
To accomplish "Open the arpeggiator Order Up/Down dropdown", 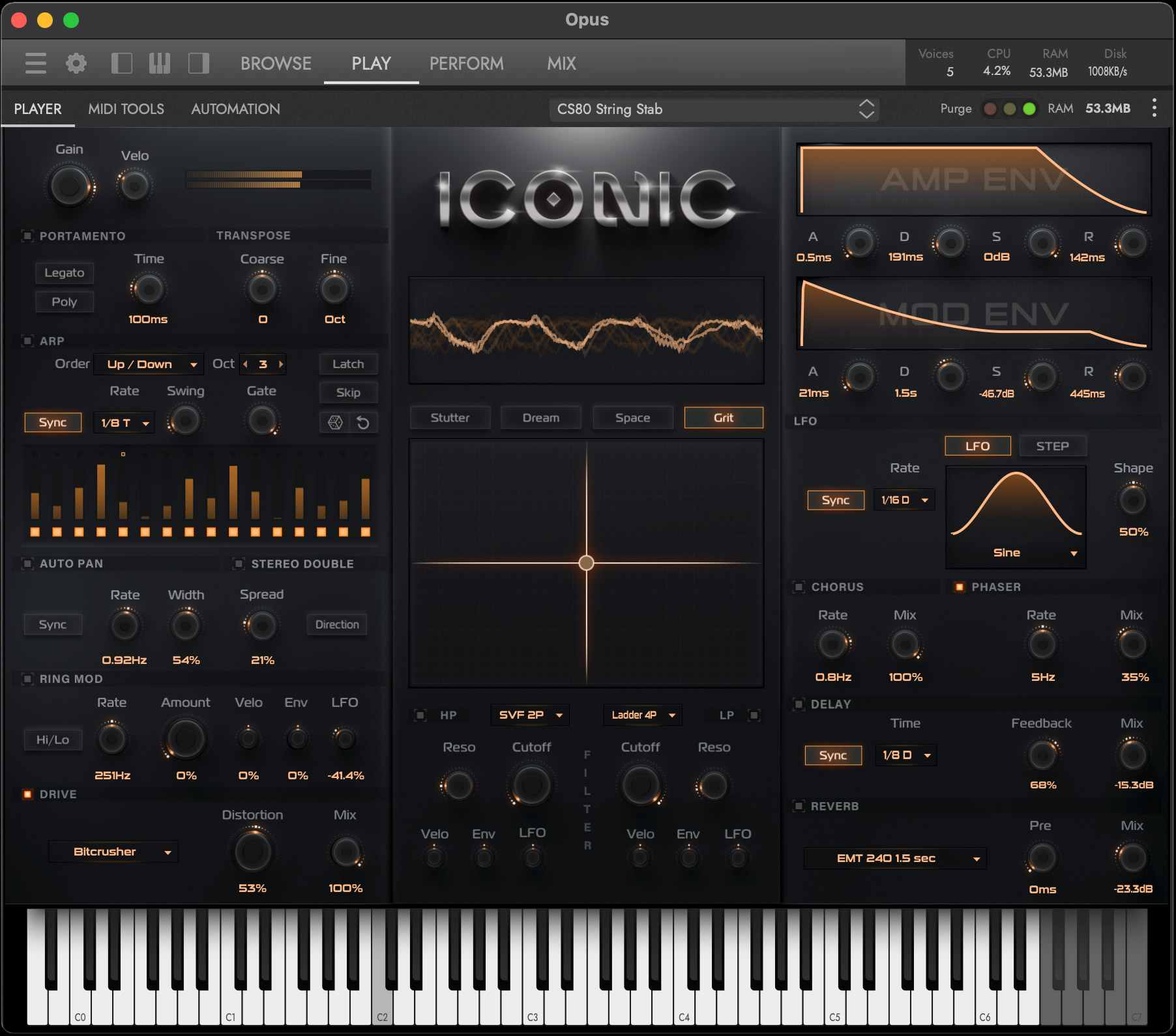I will pyautogui.click(x=149, y=364).
